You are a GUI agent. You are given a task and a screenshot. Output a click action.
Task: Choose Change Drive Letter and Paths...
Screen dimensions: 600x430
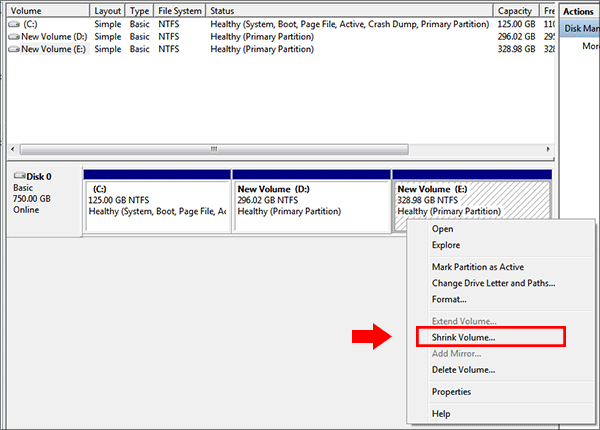coord(492,283)
